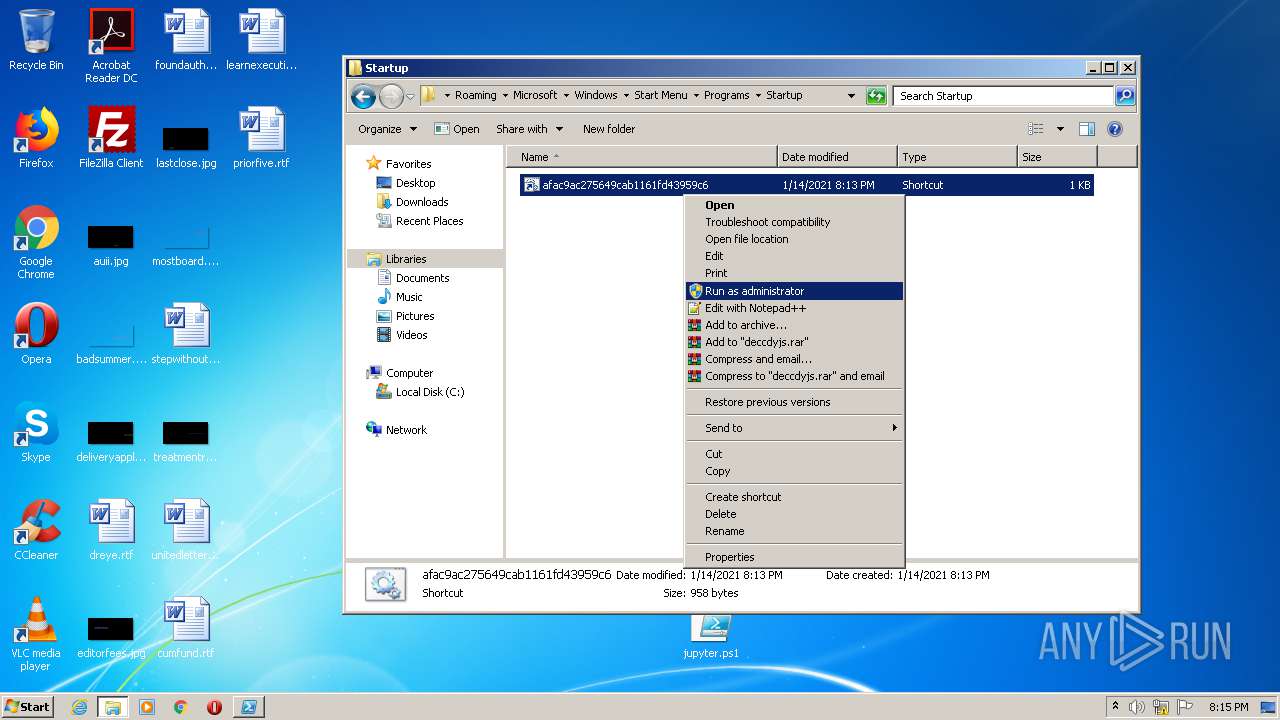Click Windows Media Player taskbar icon
Image resolution: width=1280 pixels, height=720 pixels.
pyautogui.click(x=147, y=707)
